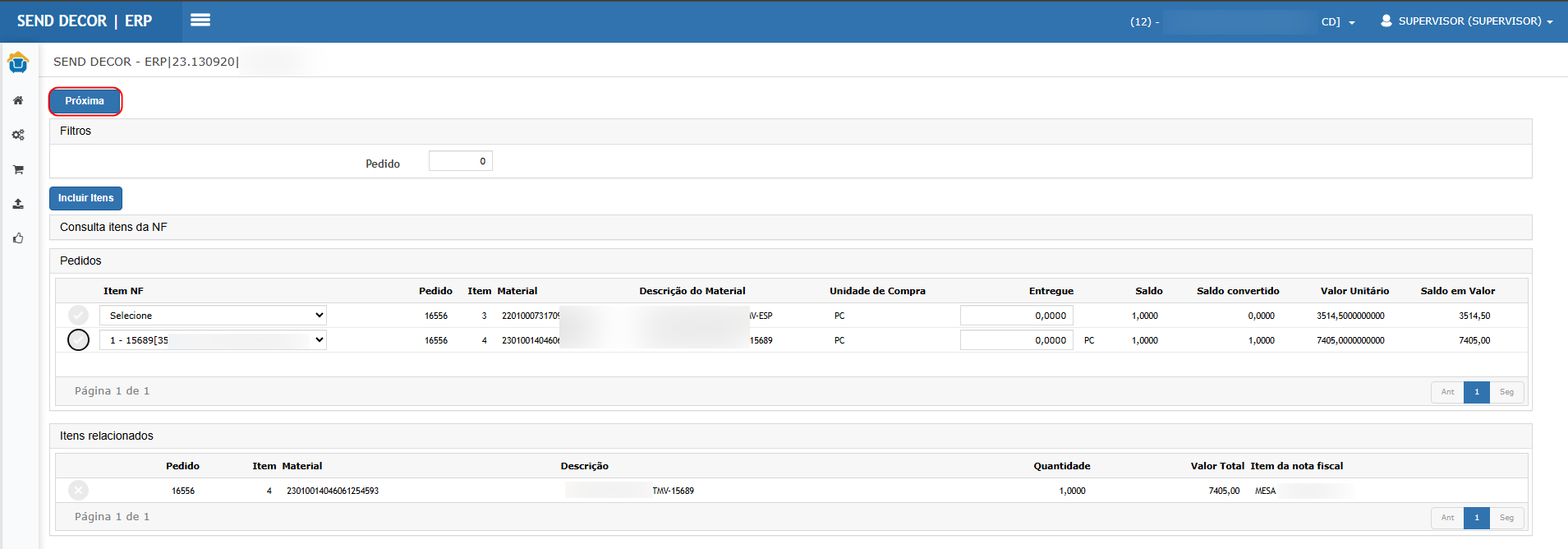
Task: Open the hamburger menu in the header
Action: 200,21
